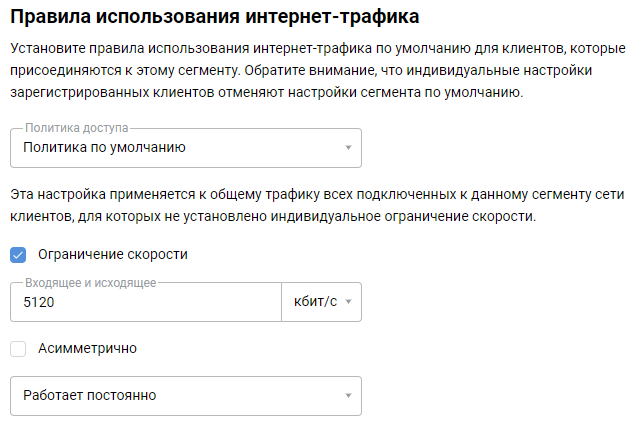Screen dimensions: 636x425
Task: Enable the "Асимметрично" checkbox
Action: (18, 349)
